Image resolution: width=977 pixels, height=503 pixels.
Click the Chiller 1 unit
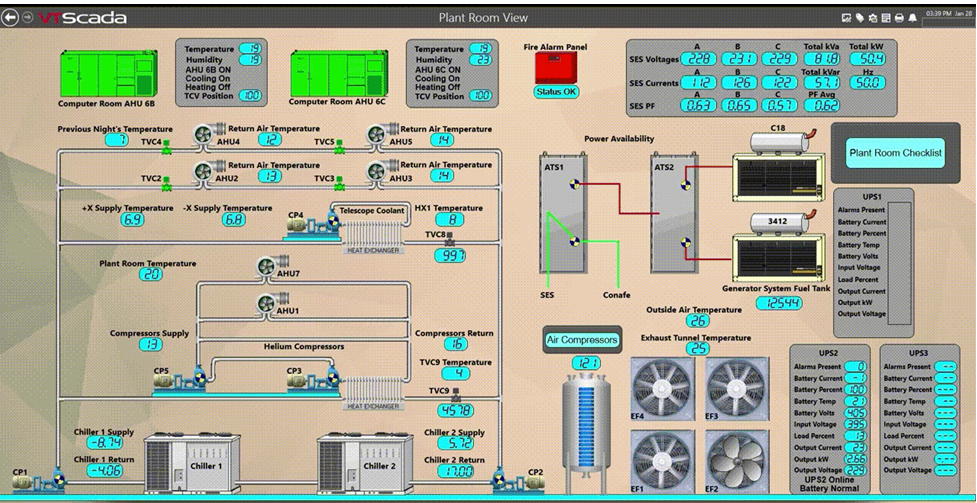(x=193, y=464)
